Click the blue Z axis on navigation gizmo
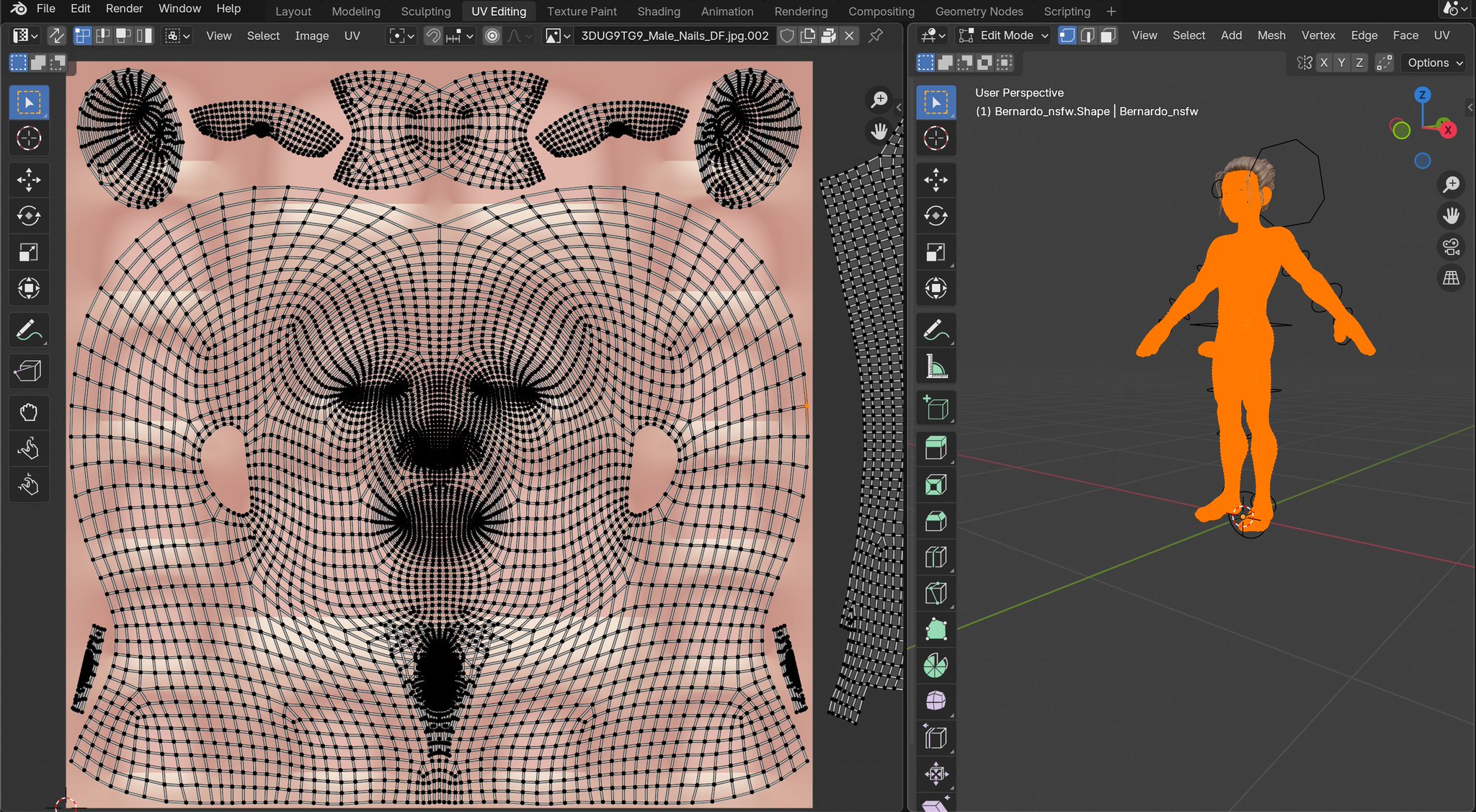 [x=1422, y=94]
